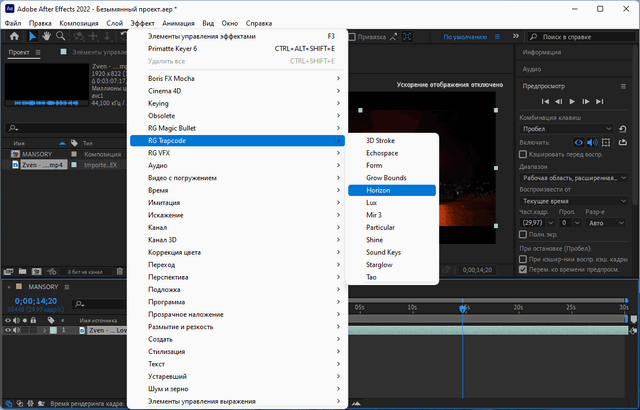Select the Hand tool
Screen dimensions: 640x410
(45, 36)
